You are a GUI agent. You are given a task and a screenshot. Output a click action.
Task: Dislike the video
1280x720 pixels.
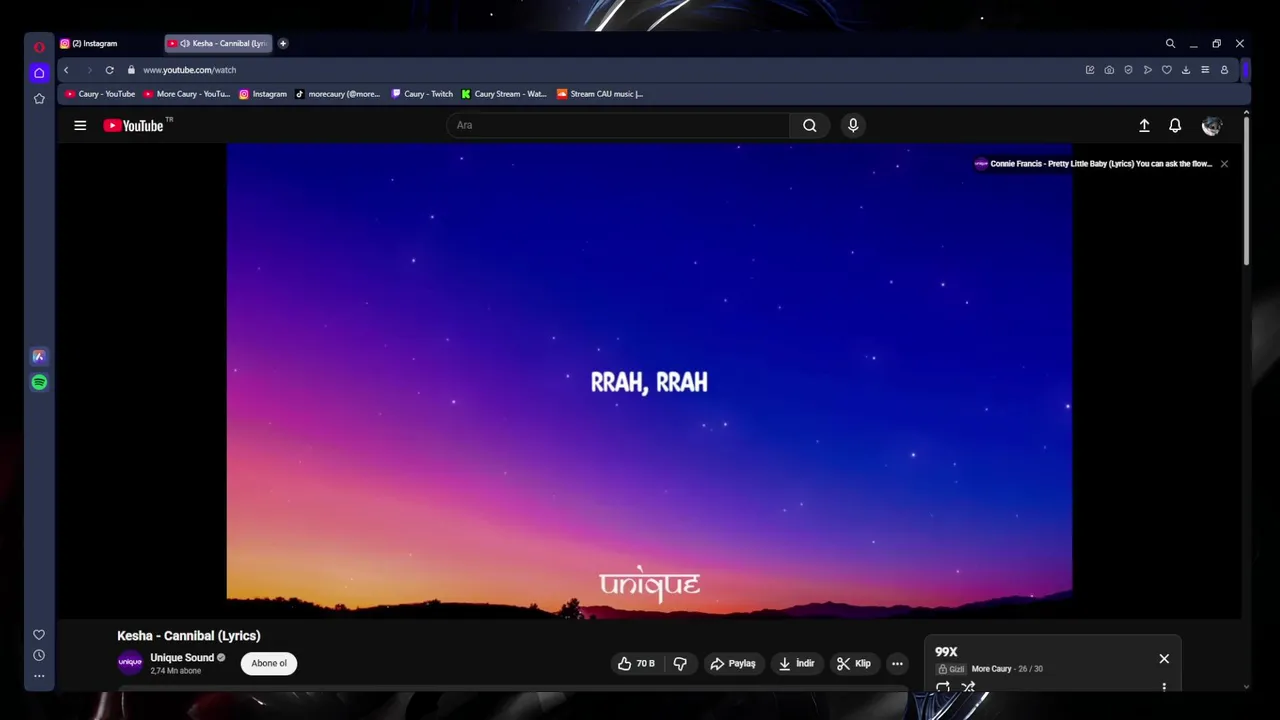click(680, 663)
